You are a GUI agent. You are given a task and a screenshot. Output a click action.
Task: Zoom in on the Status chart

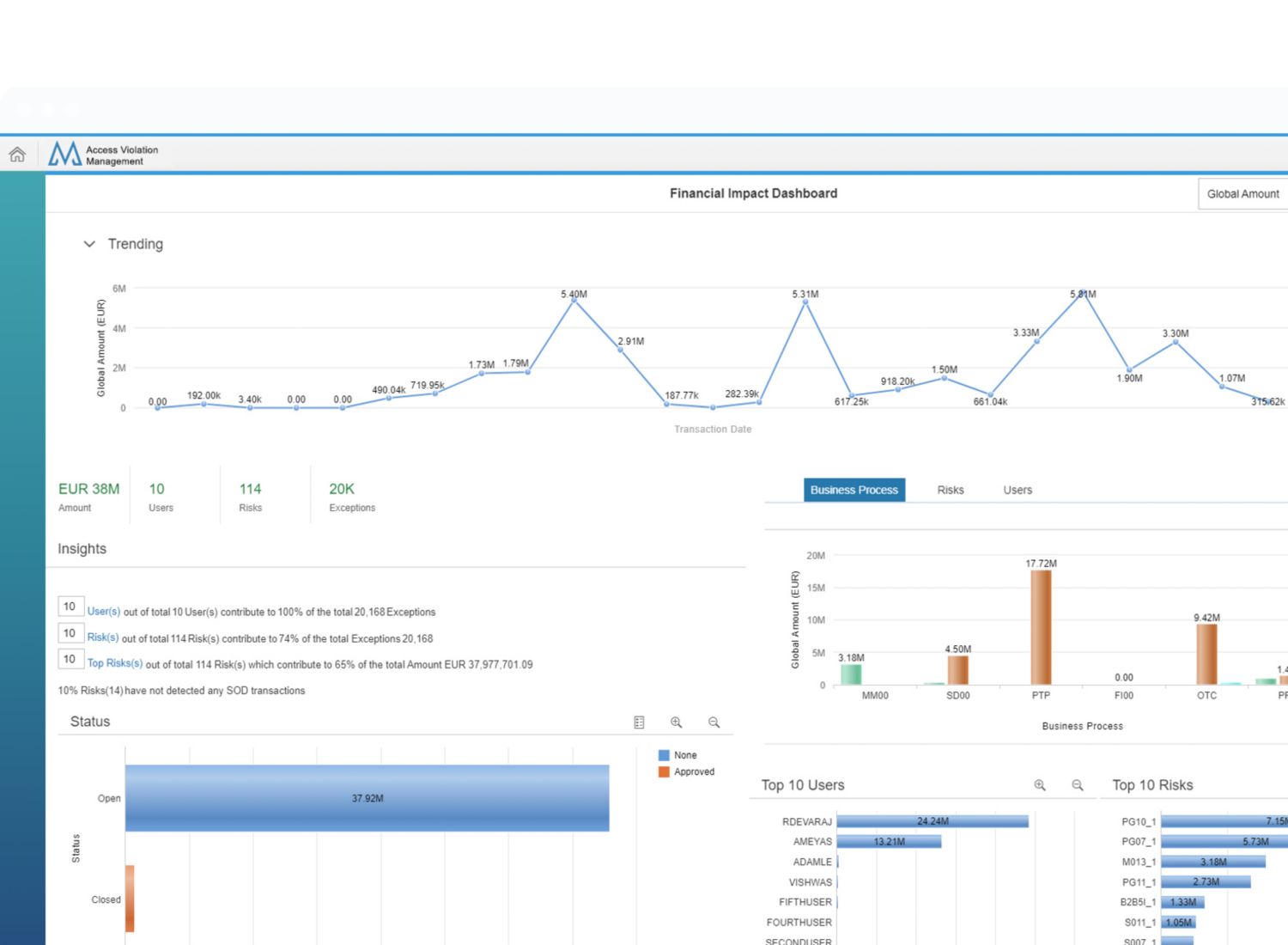(x=677, y=722)
